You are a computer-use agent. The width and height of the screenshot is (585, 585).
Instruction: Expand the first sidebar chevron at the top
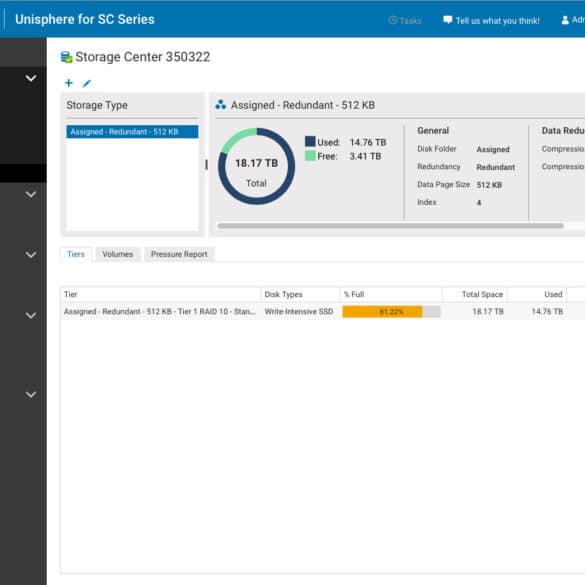coord(31,78)
